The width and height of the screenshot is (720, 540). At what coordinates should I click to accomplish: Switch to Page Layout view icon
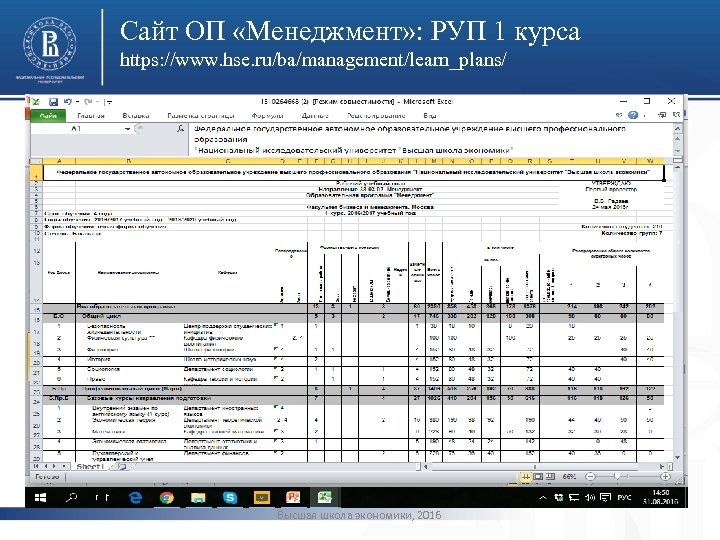point(538,477)
